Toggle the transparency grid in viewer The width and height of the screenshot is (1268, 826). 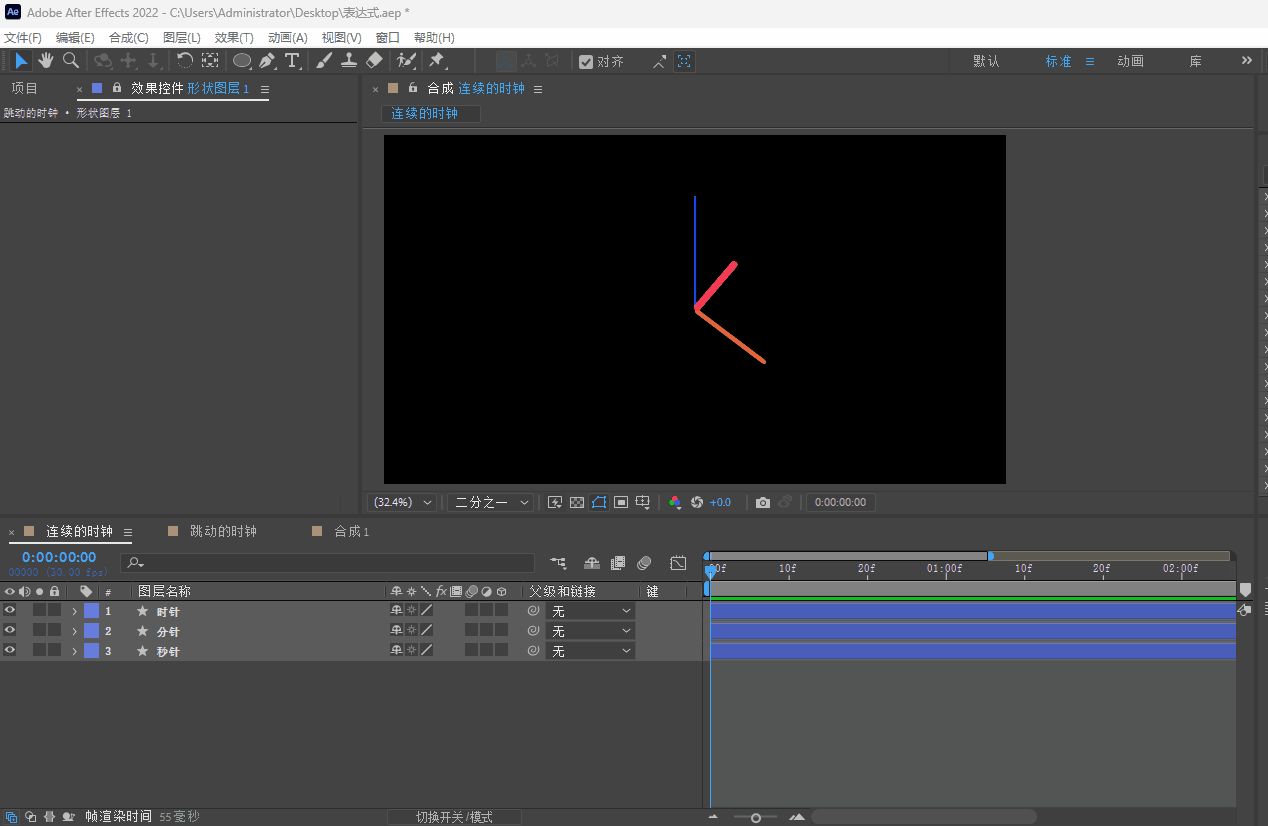pyautogui.click(x=577, y=502)
